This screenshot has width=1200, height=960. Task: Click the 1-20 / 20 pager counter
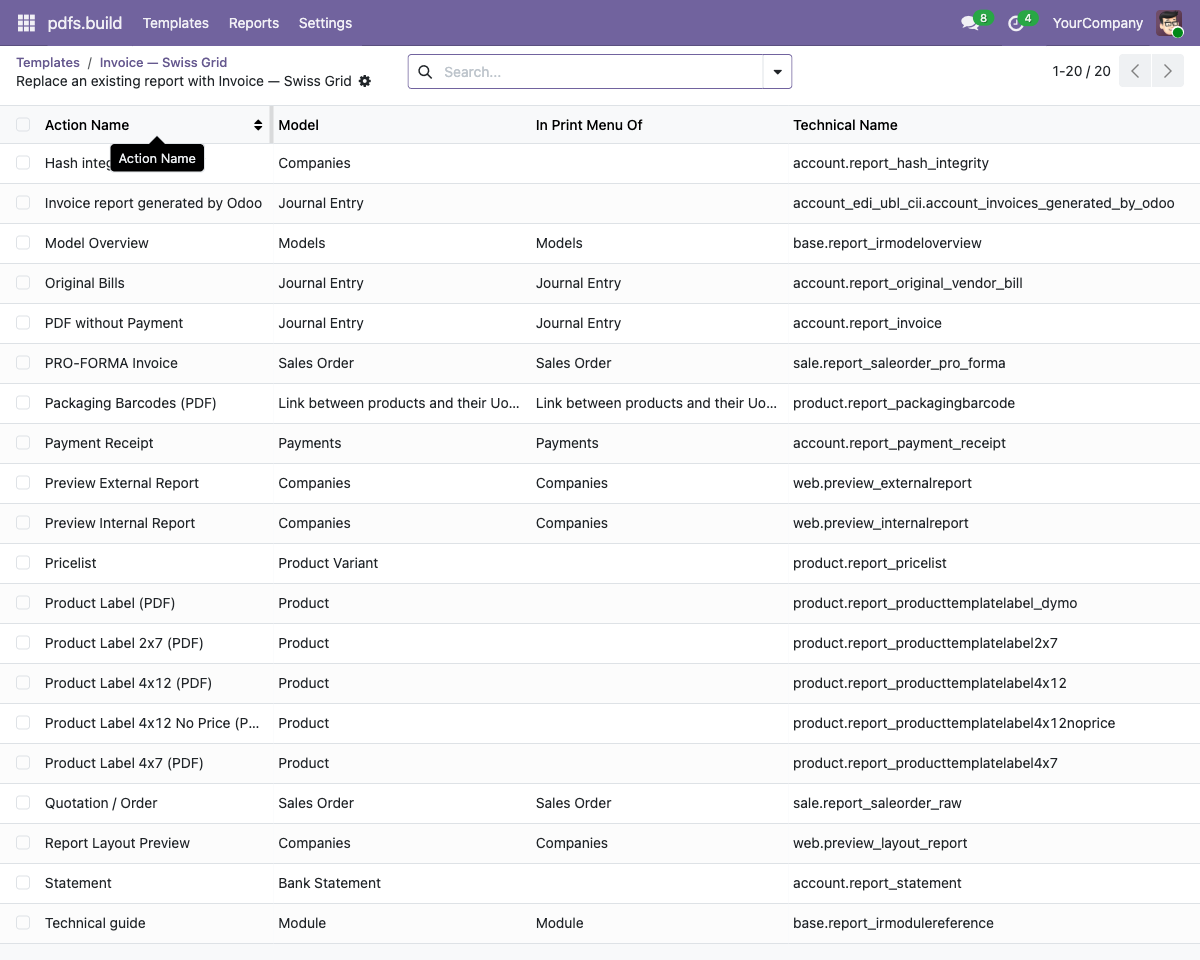click(x=1081, y=71)
